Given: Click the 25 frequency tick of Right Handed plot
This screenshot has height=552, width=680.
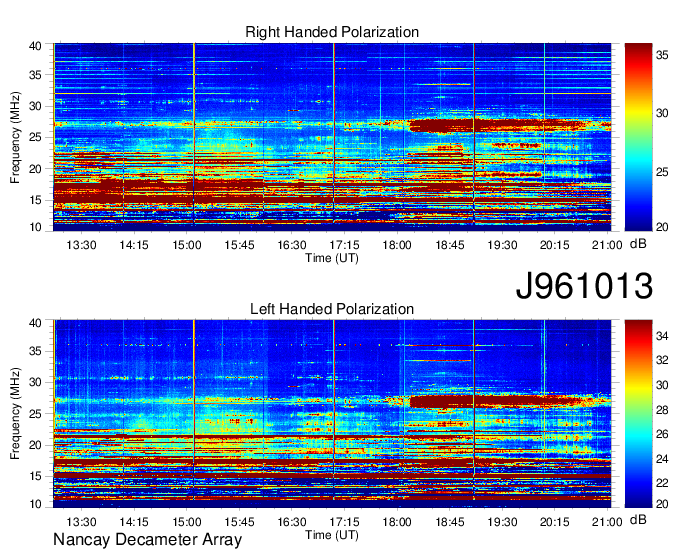Looking at the screenshot, I should 36,137.
